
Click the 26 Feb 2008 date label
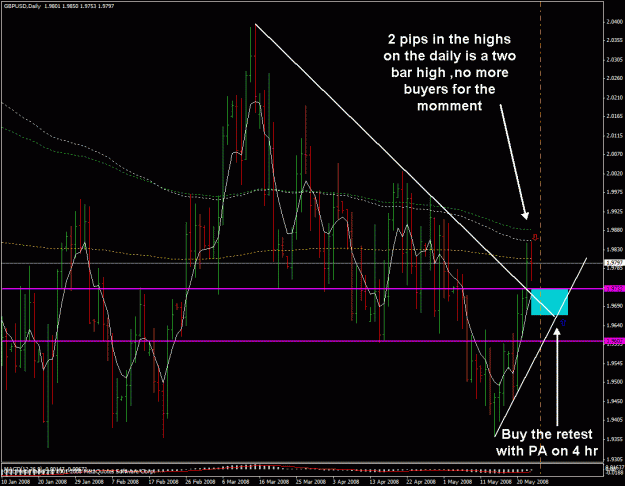click(200, 482)
